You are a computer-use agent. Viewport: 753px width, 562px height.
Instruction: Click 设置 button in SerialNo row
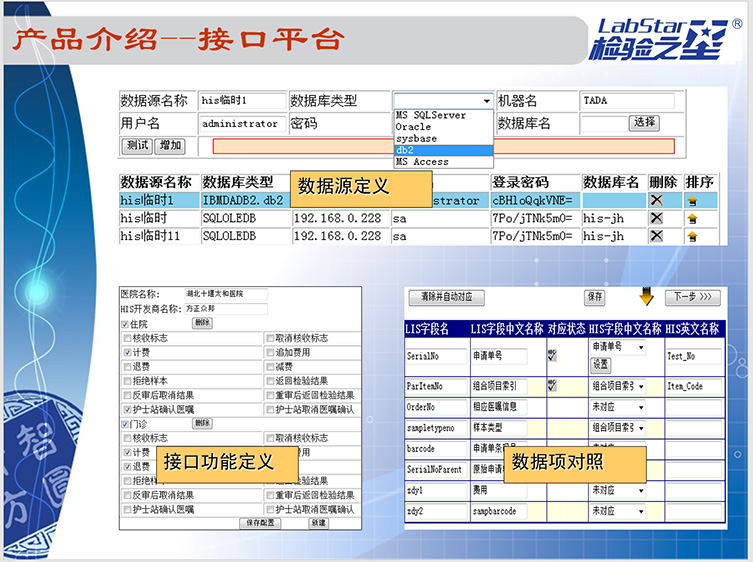pos(600,365)
